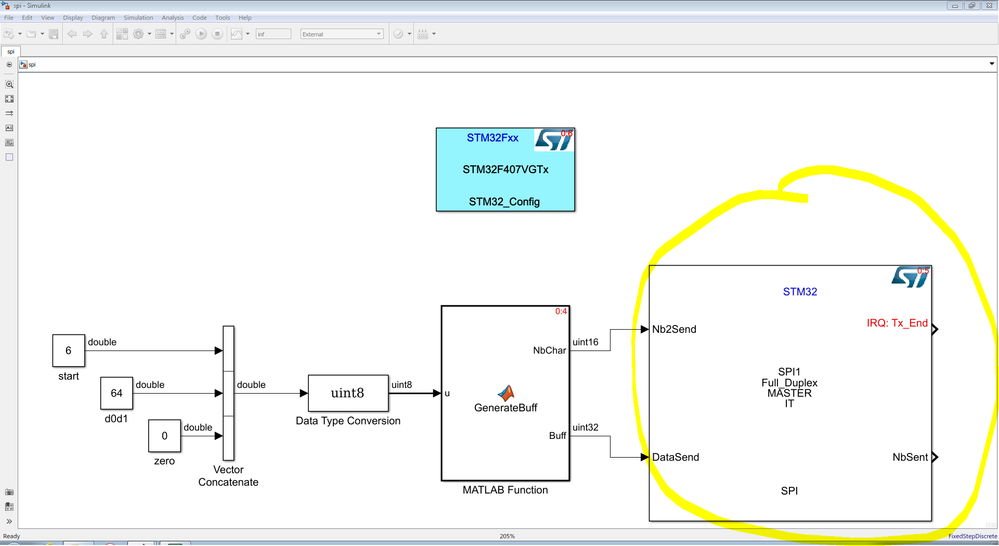Select the uint8 Data Type Conversion block
The image size is (999, 546).
pos(348,393)
